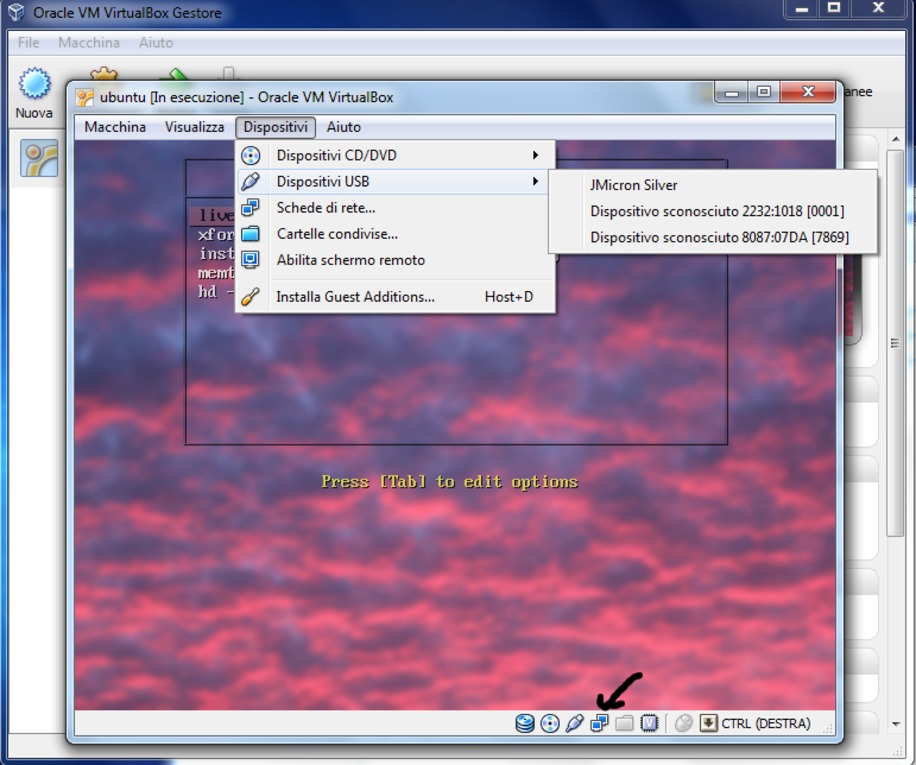Expand the Dispositivi CD/DVD submenu arrow

(x=535, y=155)
